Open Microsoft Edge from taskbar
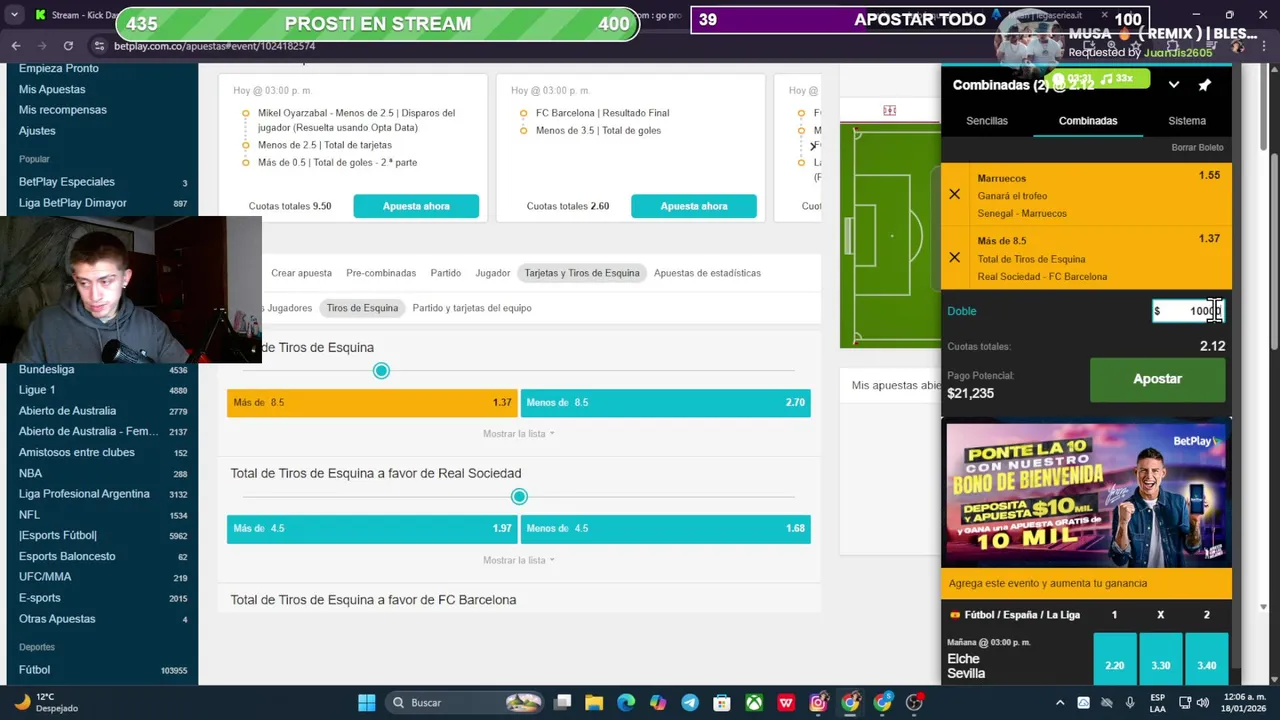1280x720 pixels. (x=626, y=702)
